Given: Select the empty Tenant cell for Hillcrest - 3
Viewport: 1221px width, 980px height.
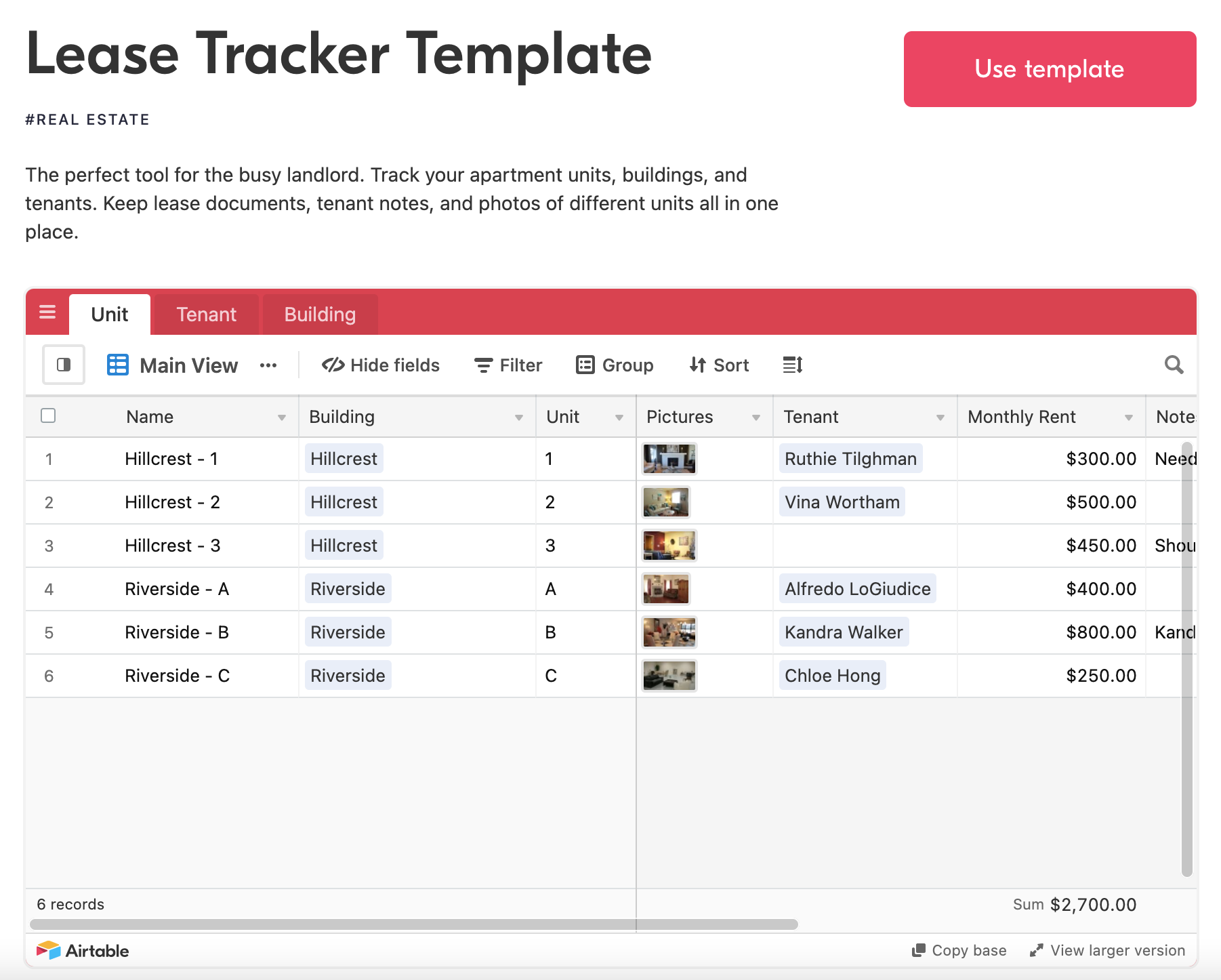Looking at the screenshot, I should tap(865, 546).
